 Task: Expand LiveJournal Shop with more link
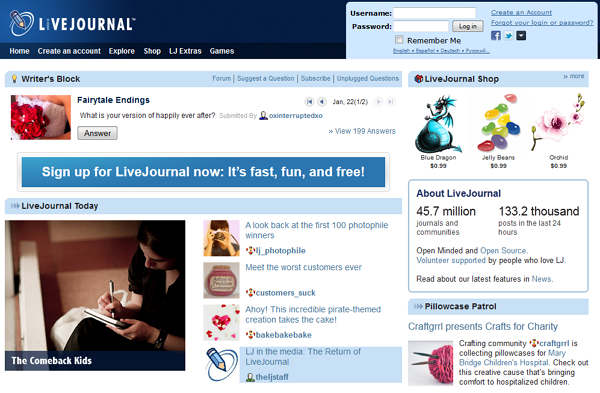pos(574,76)
